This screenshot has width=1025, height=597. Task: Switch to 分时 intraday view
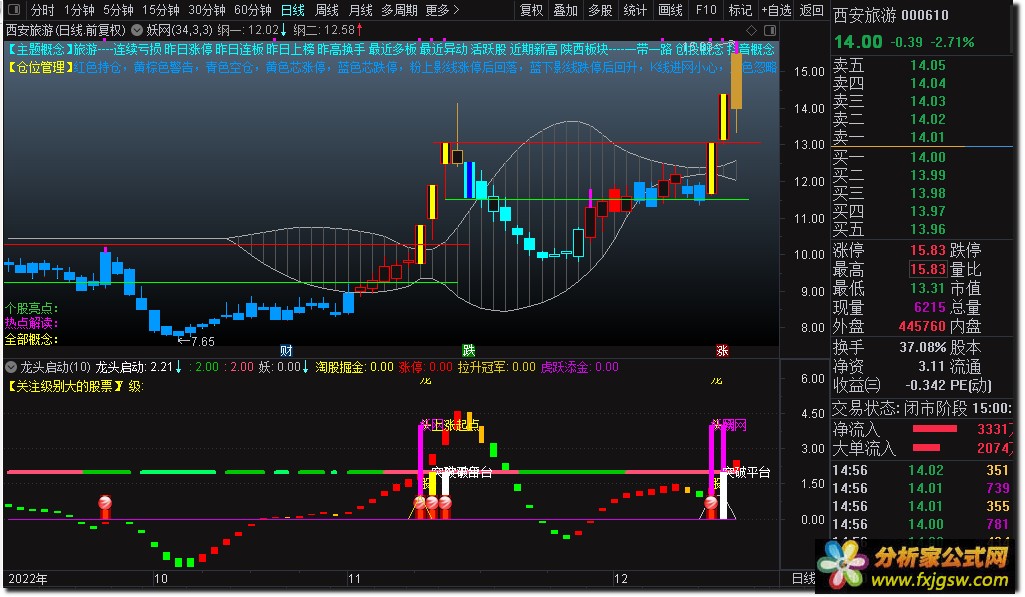pos(43,10)
